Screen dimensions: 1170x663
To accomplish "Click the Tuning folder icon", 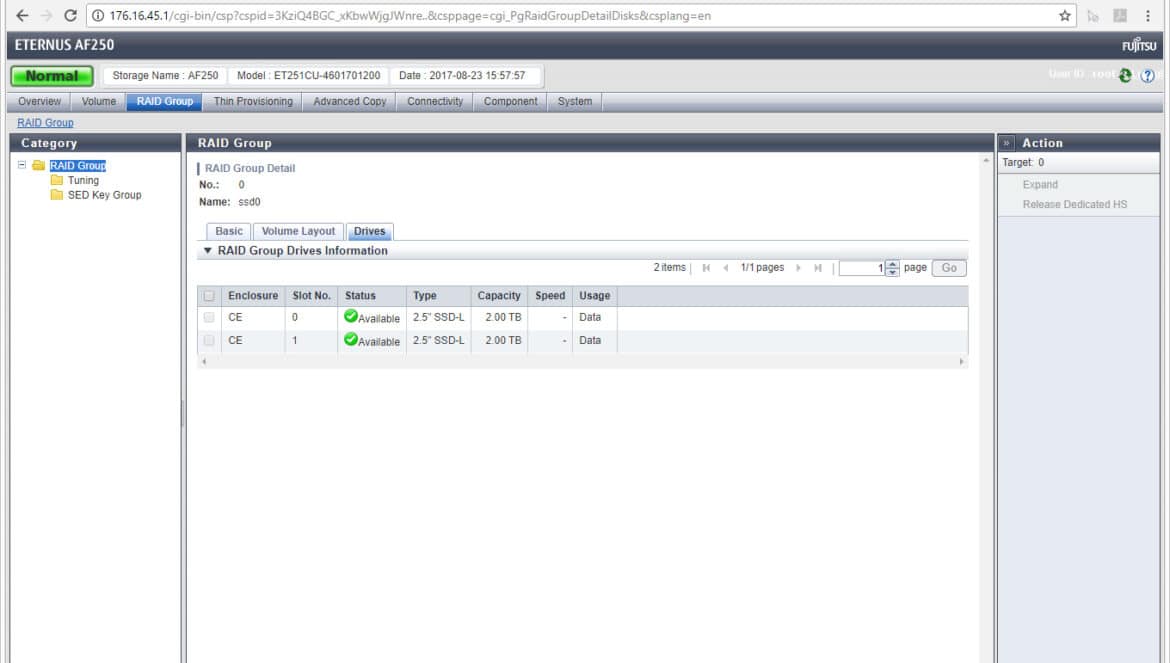I will click(x=57, y=180).
